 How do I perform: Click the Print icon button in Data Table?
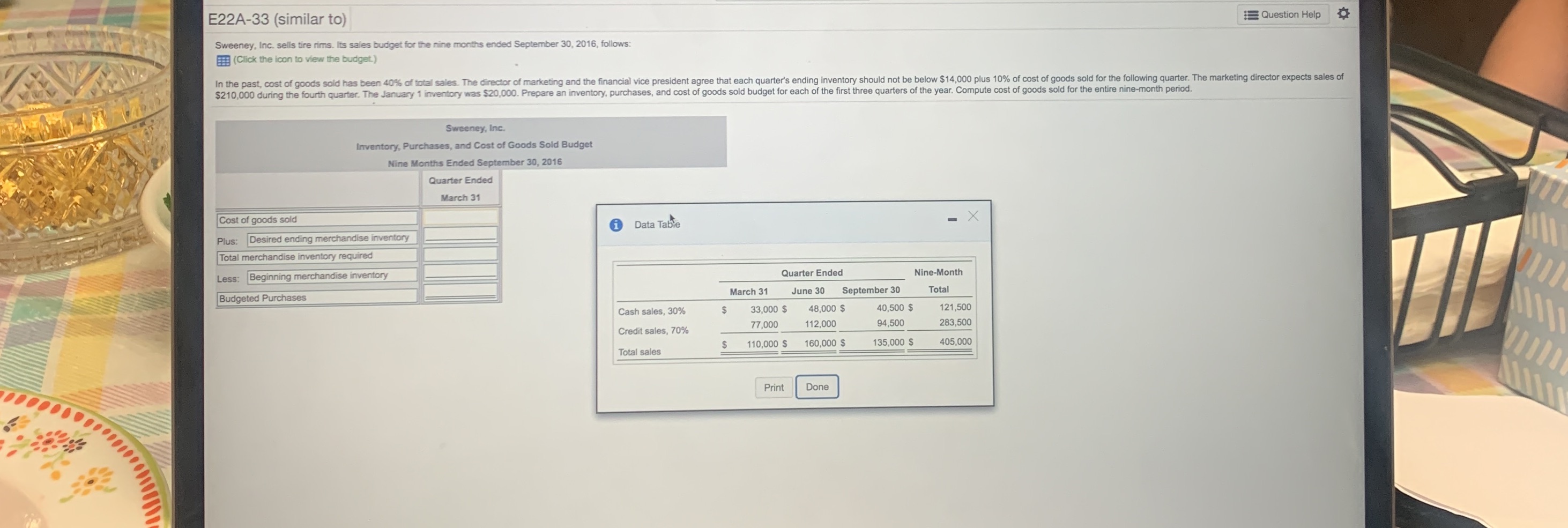tap(774, 388)
